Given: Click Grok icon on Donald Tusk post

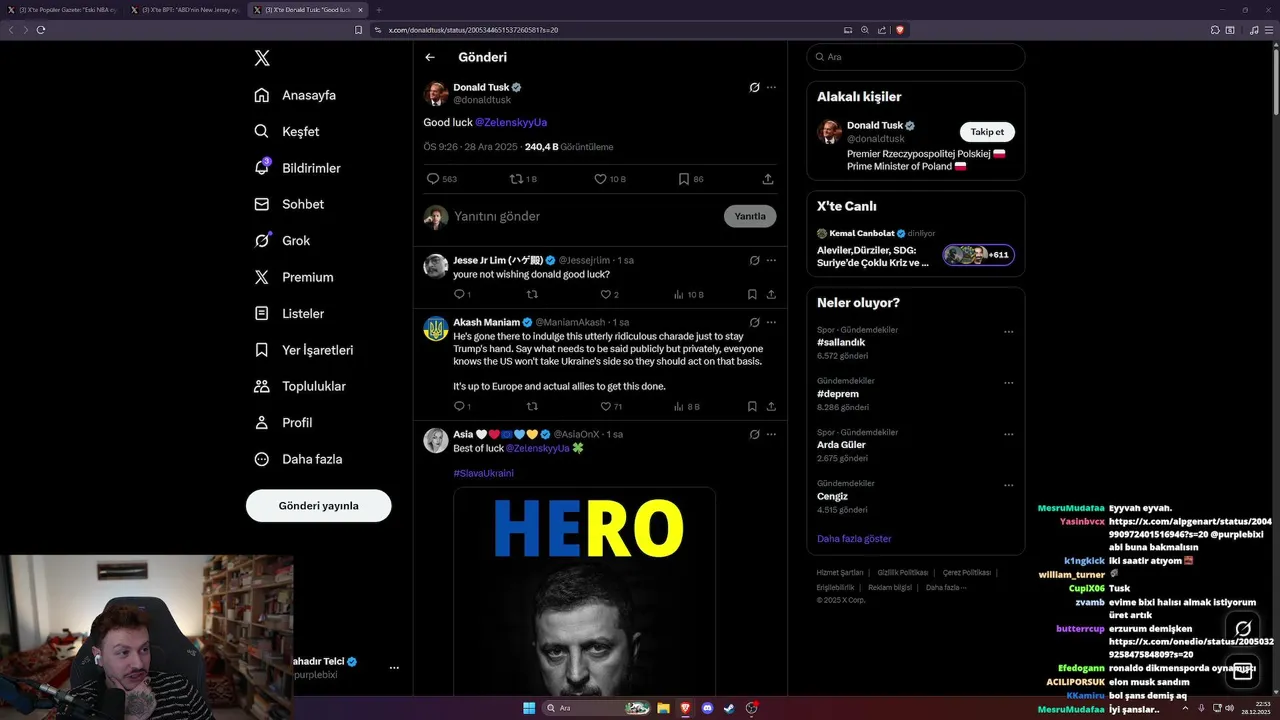Looking at the screenshot, I should [x=754, y=87].
